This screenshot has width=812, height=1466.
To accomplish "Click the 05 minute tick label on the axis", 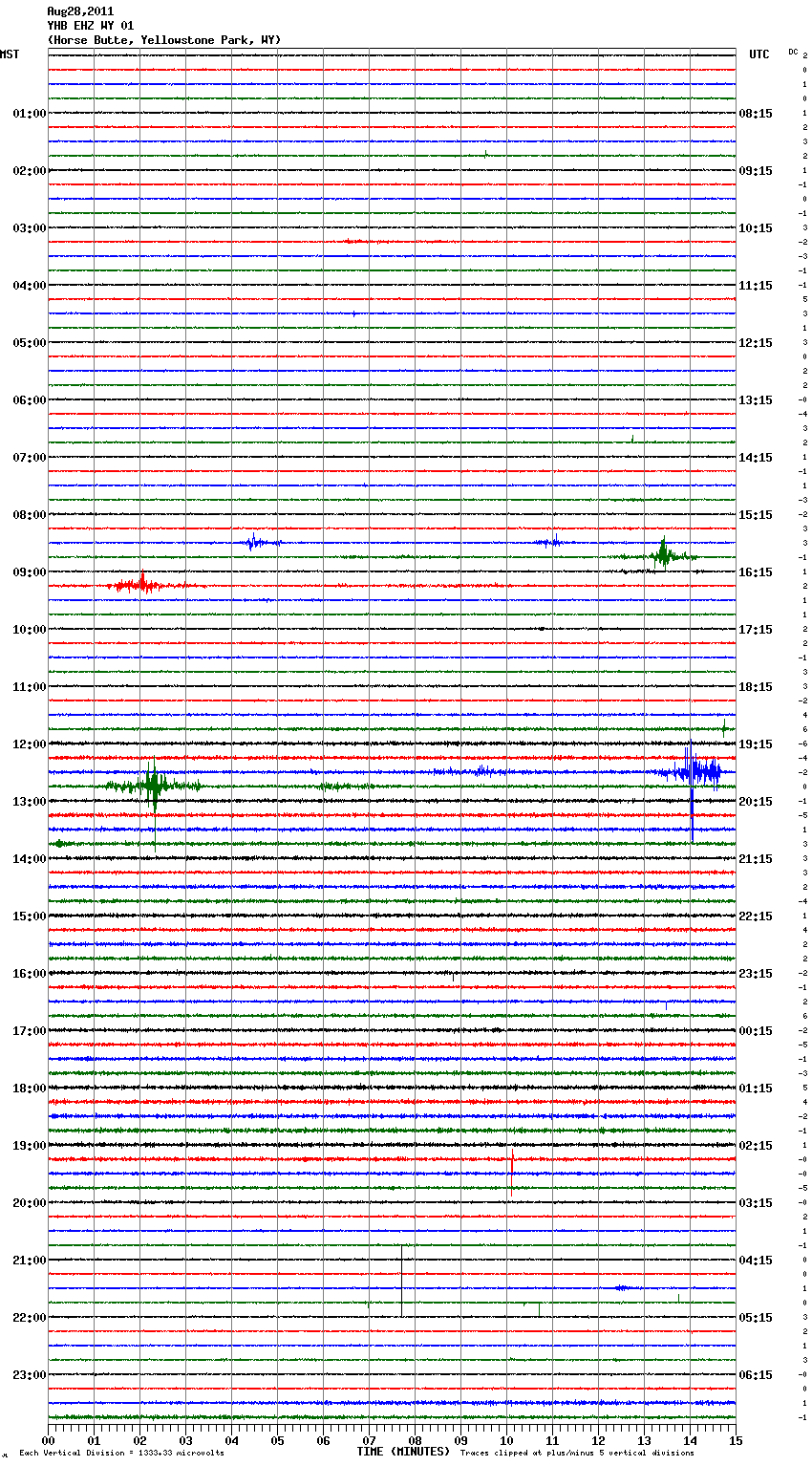I will point(277,1440).
